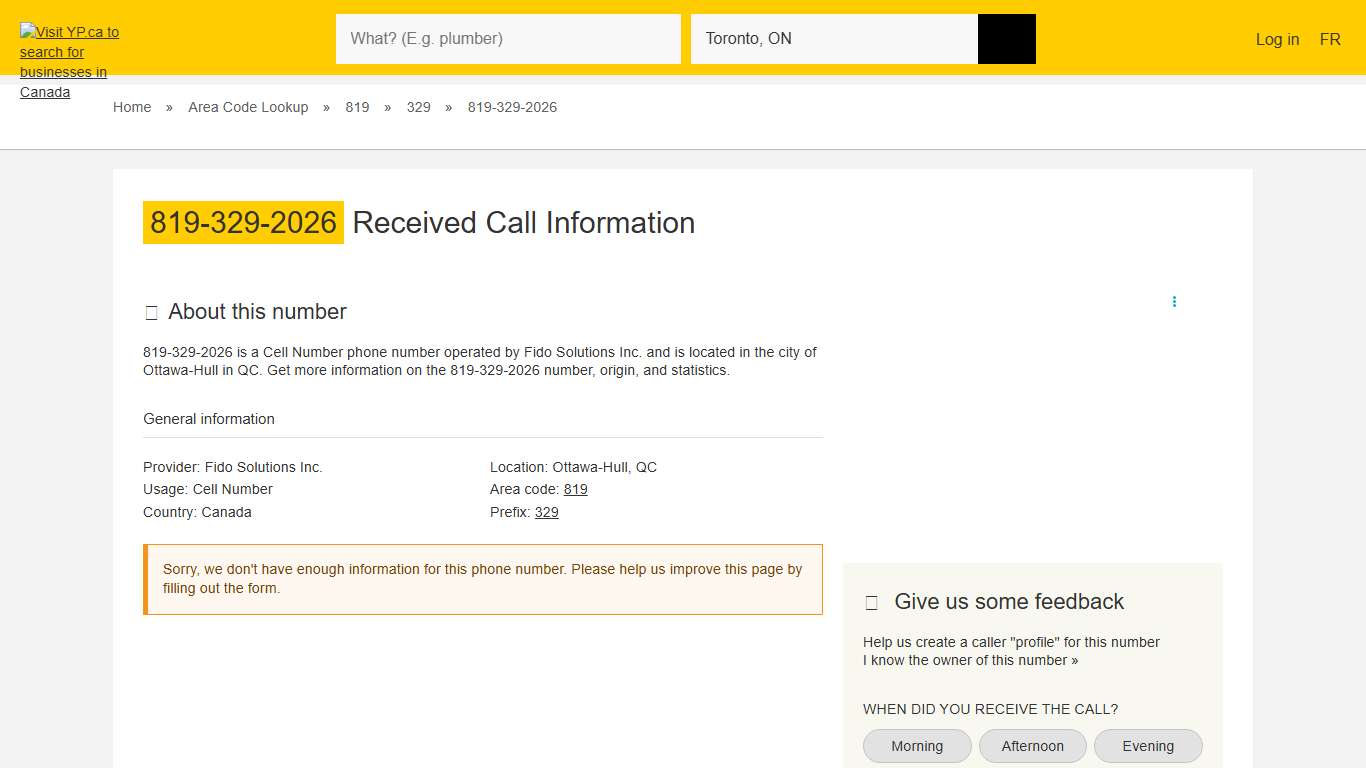Click the Give us some feedback icon
The image size is (1366, 768).
871,601
